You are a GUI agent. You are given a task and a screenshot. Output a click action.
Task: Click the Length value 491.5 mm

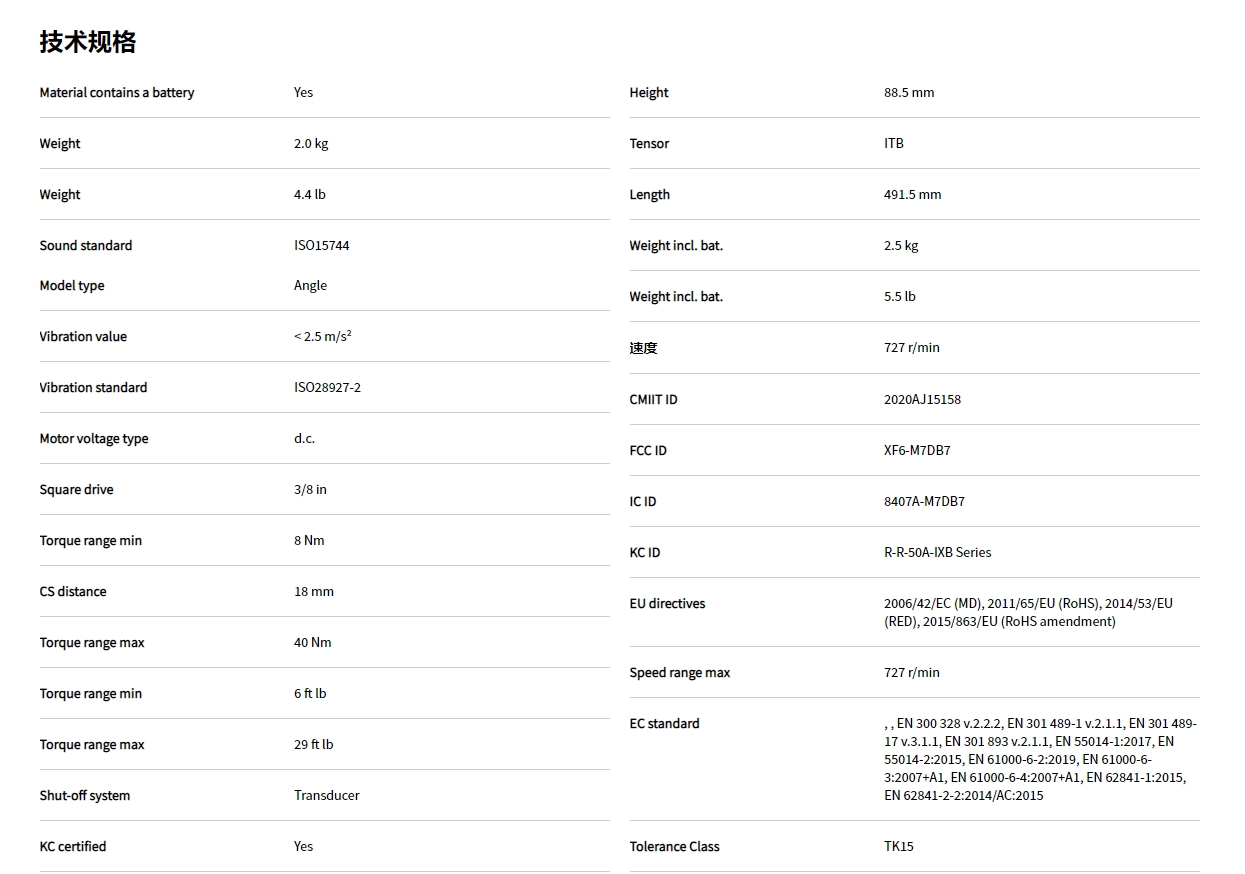tap(912, 194)
